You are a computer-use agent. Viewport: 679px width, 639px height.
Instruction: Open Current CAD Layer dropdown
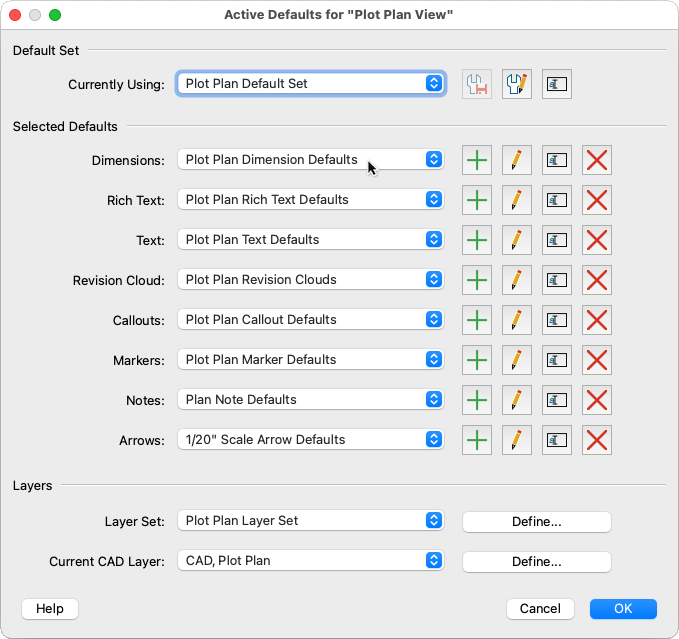pyautogui.click(x=311, y=561)
